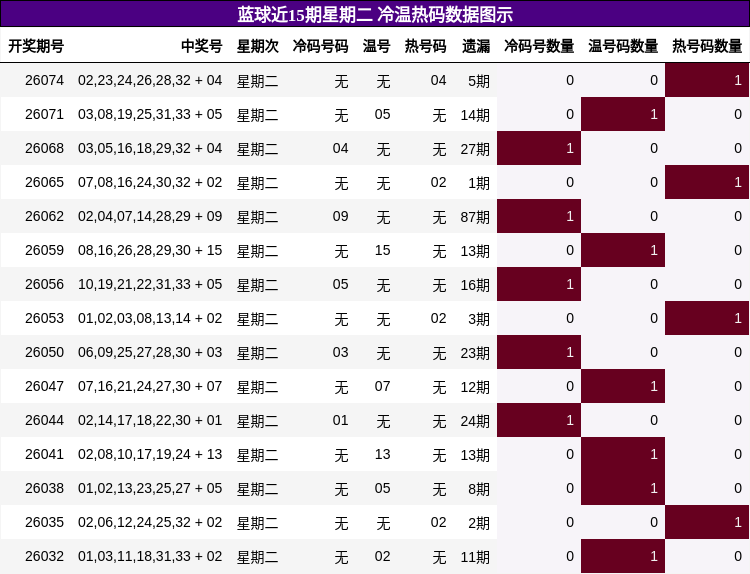Click issue number 26047
Viewport: 750px width, 574px height.
(x=44, y=386)
